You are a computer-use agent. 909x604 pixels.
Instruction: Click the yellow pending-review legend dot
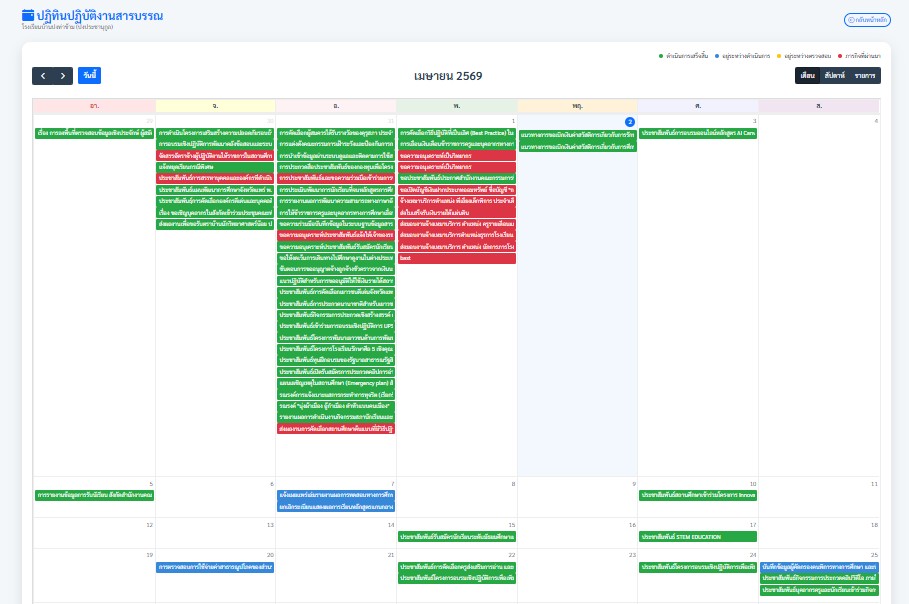778,56
